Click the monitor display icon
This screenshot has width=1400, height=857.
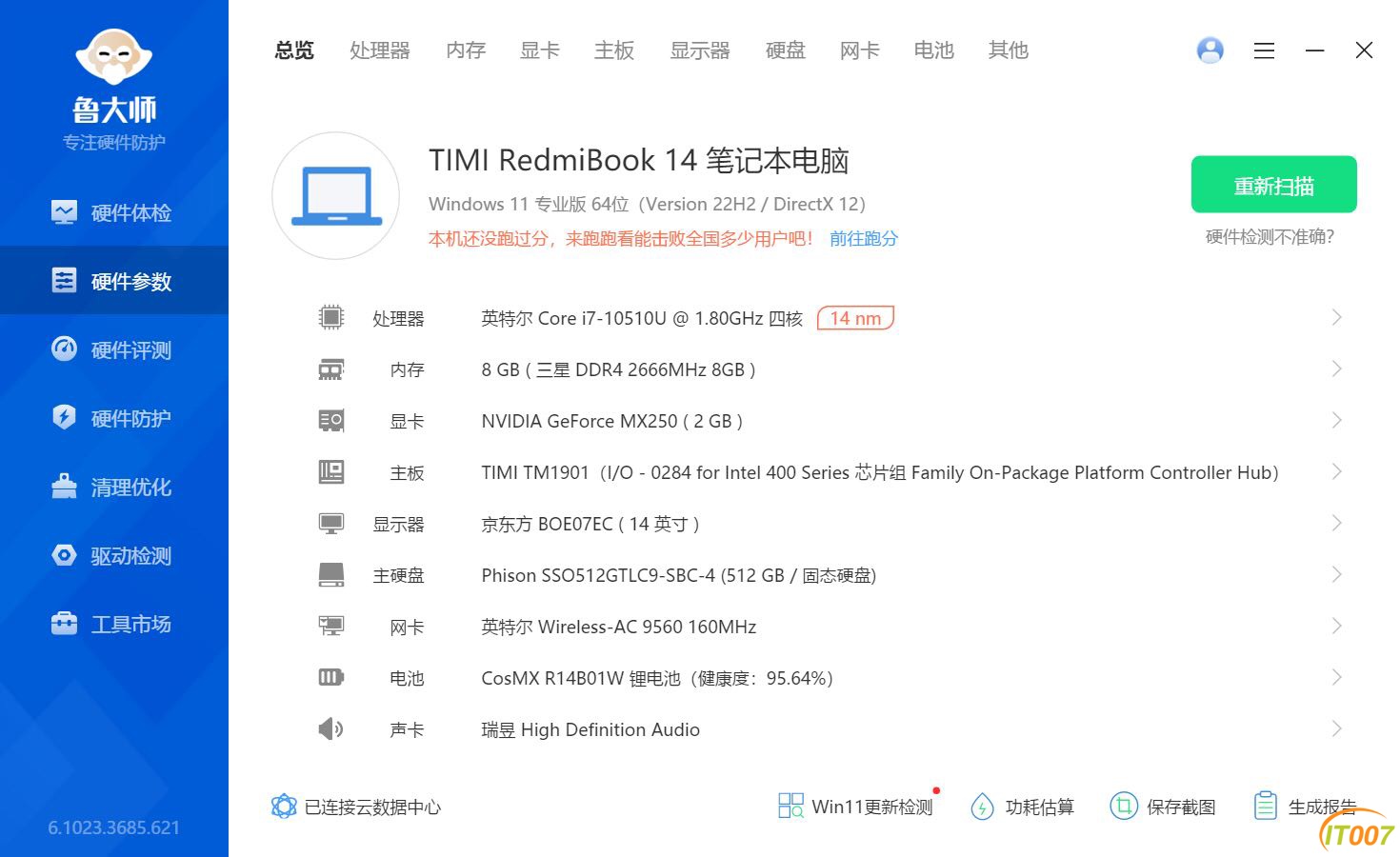[330, 524]
